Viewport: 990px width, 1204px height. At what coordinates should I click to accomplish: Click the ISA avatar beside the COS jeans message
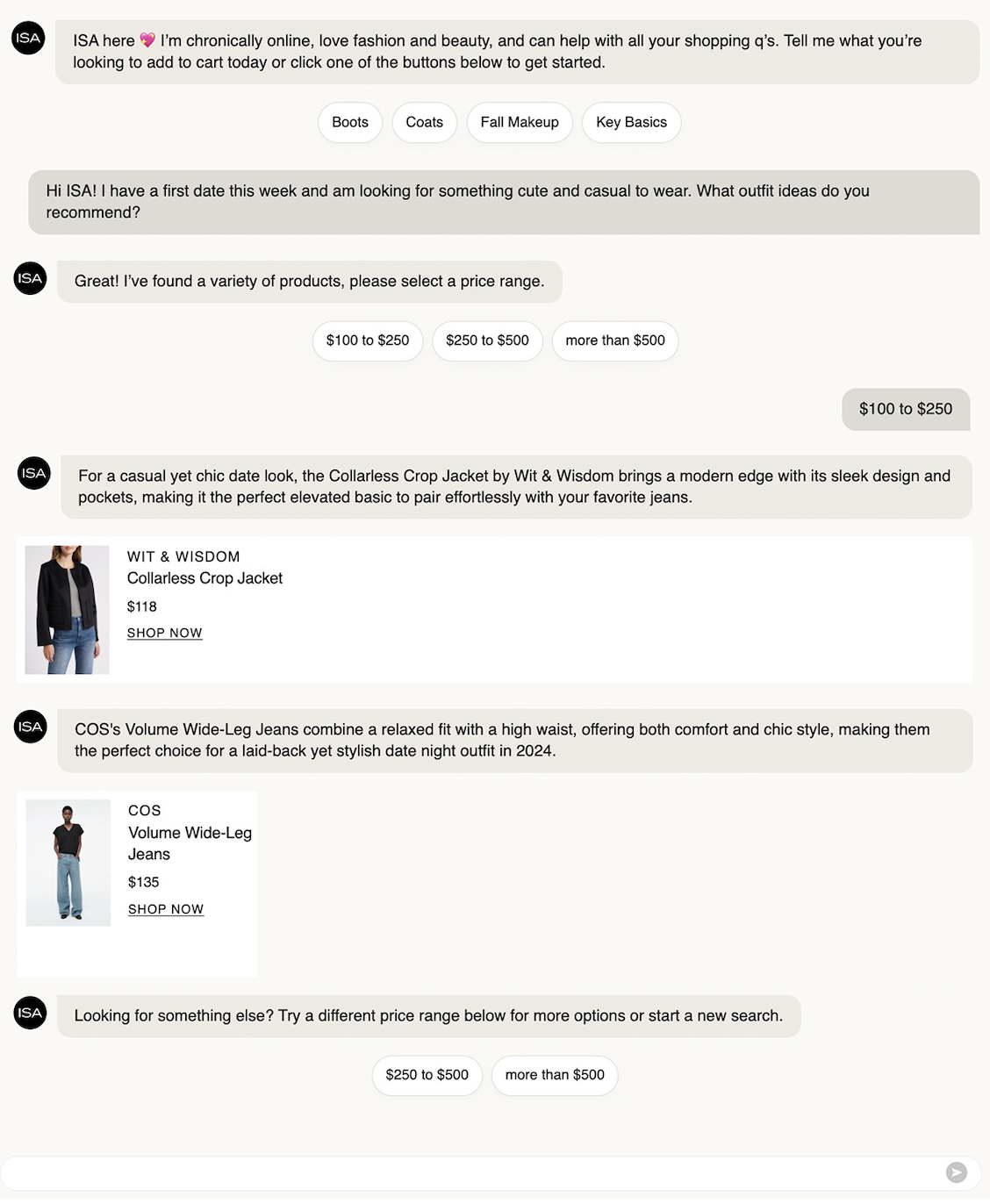(29, 727)
